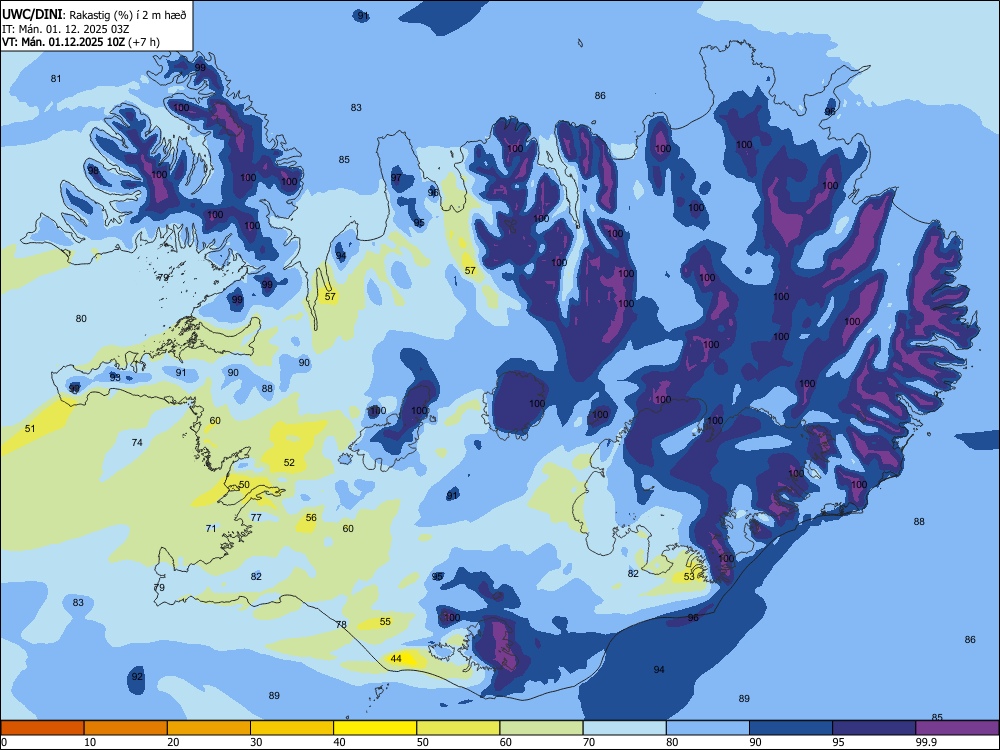The image size is (1000, 750).
Task: Click the '98' humidity value on the map
Action: 93,170
